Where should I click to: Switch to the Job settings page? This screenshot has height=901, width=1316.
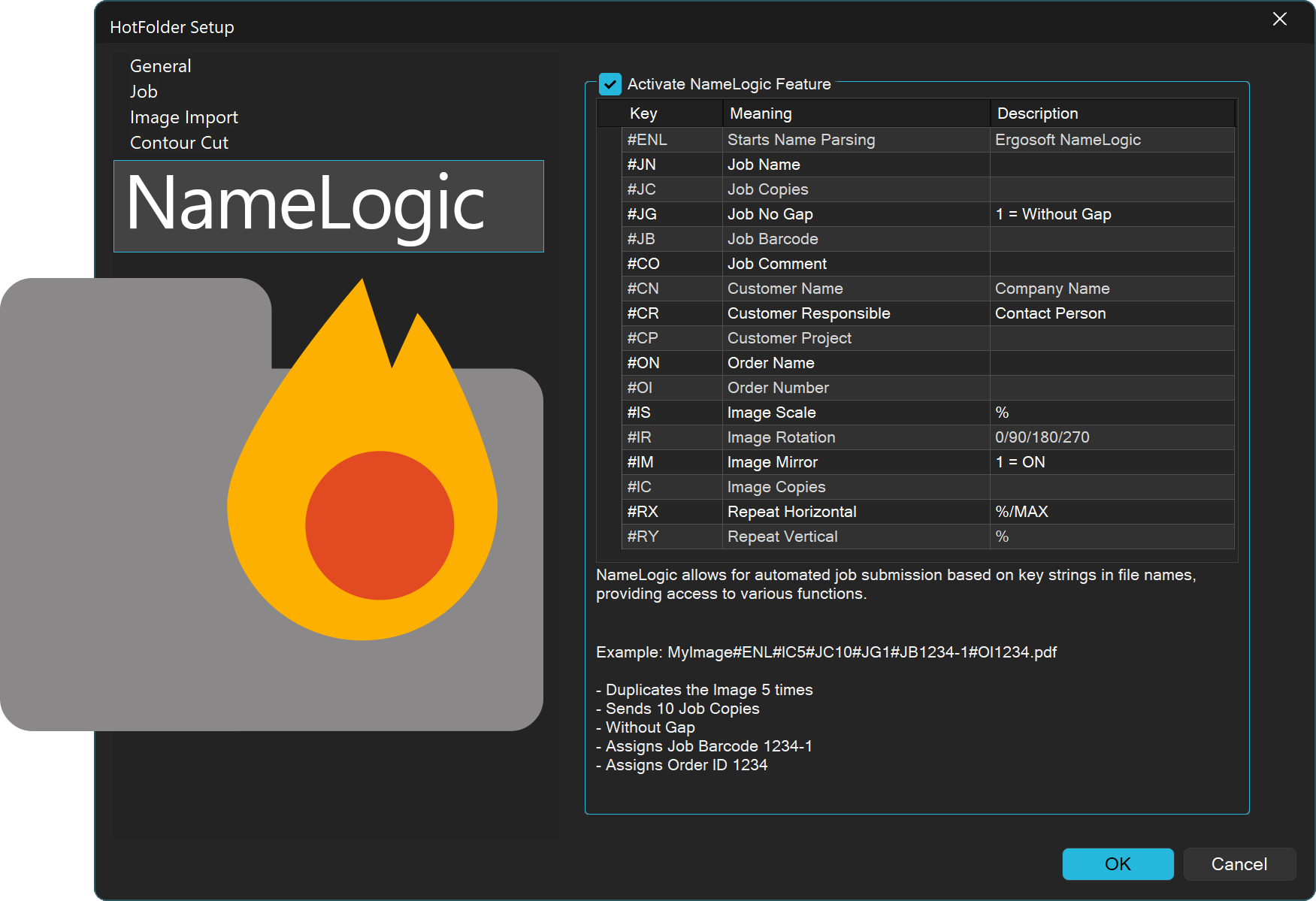pyautogui.click(x=144, y=92)
